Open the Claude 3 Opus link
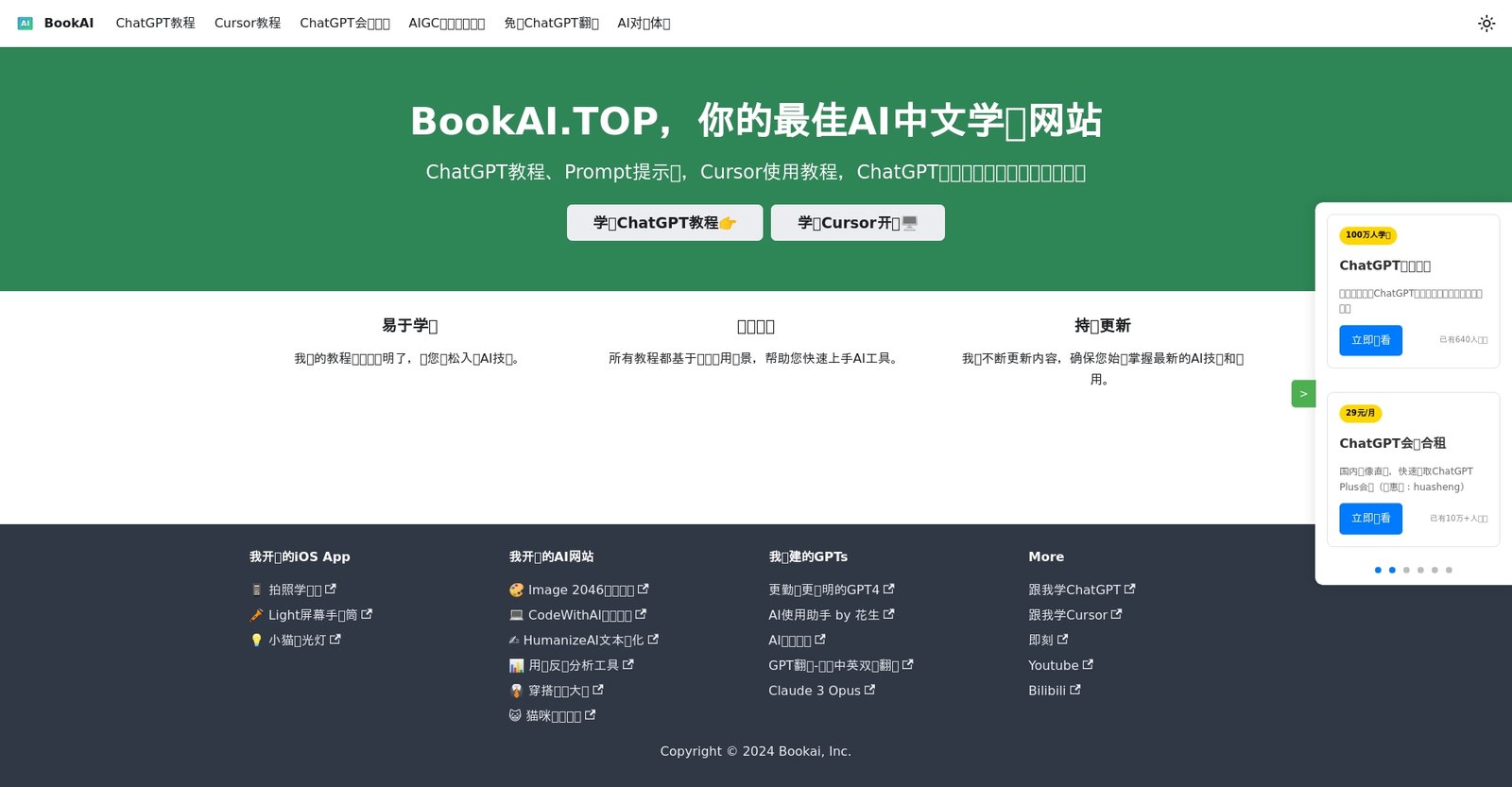The image size is (1512, 787). click(821, 691)
